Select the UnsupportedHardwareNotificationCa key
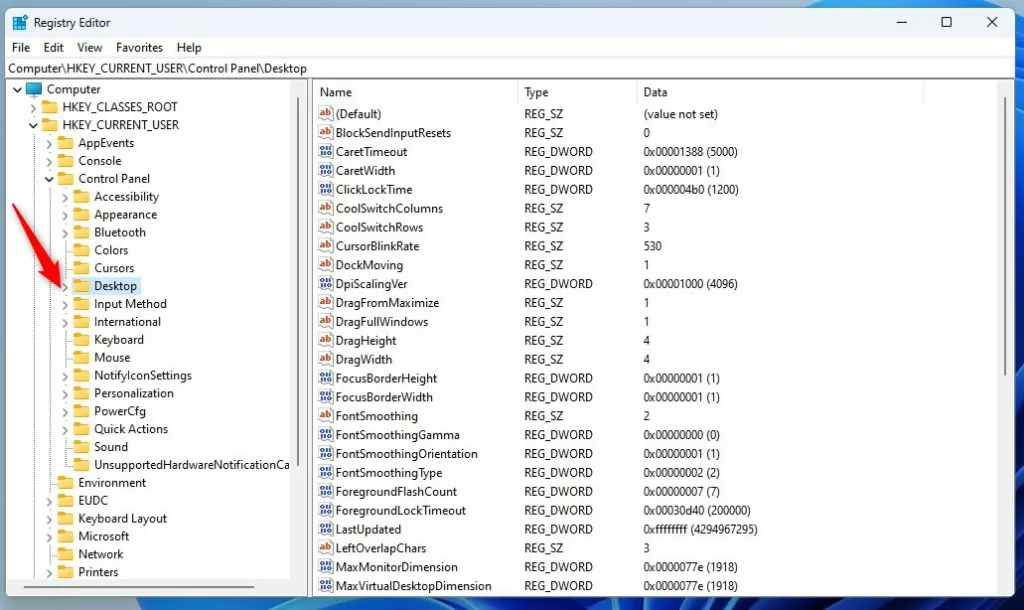Screen dimensions: 1024x610 pyautogui.click(x=191, y=464)
